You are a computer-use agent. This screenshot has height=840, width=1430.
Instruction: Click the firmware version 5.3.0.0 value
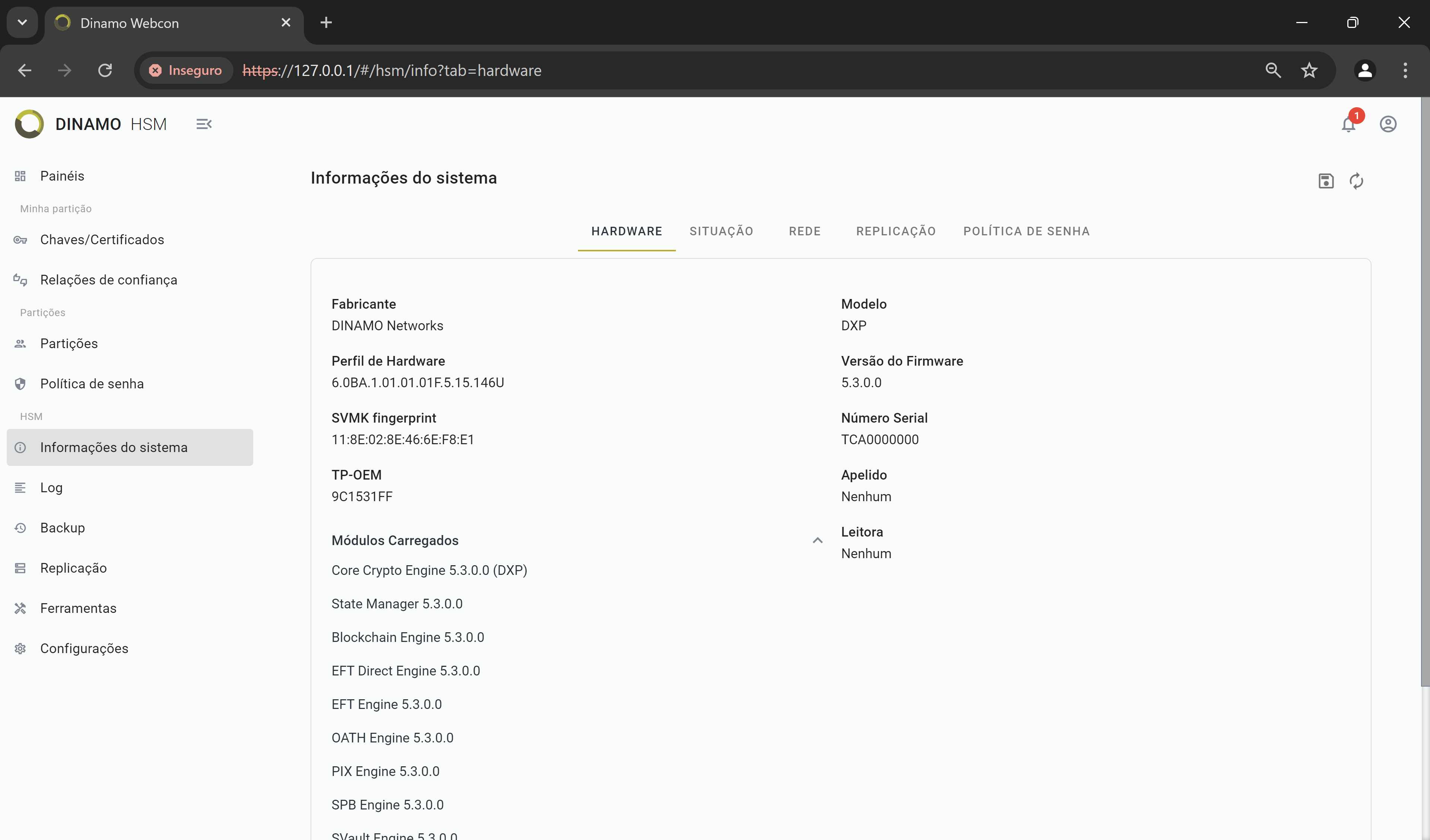point(861,382)
